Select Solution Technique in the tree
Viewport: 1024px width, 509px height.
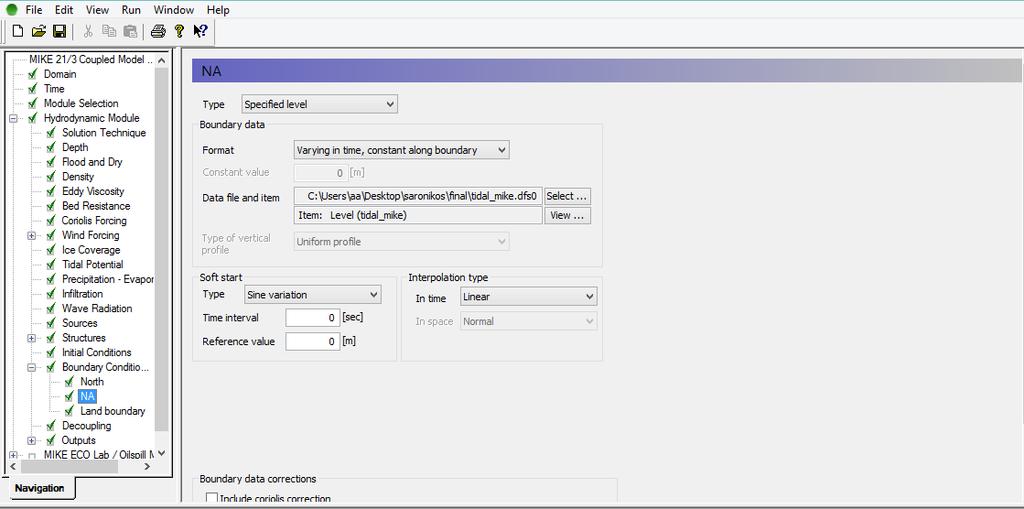pos(104,133)
